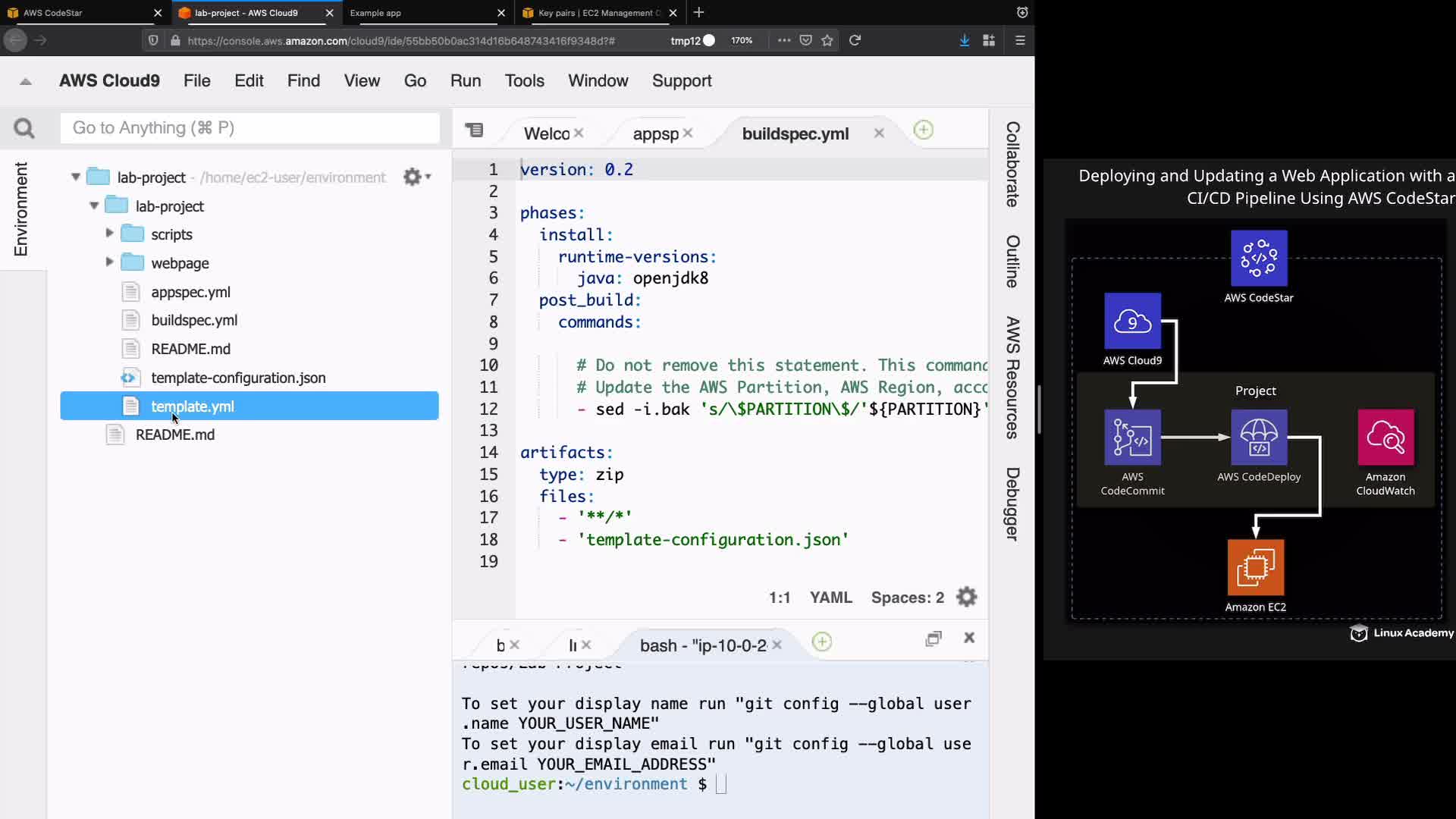The height and width of the screenshot is (819, 1456).
Task: Expand the webpage folder
Action: point(109,262)
